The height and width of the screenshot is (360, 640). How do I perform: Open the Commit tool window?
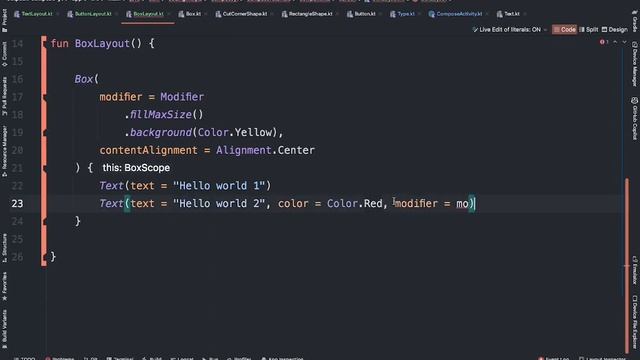point(4,54)
